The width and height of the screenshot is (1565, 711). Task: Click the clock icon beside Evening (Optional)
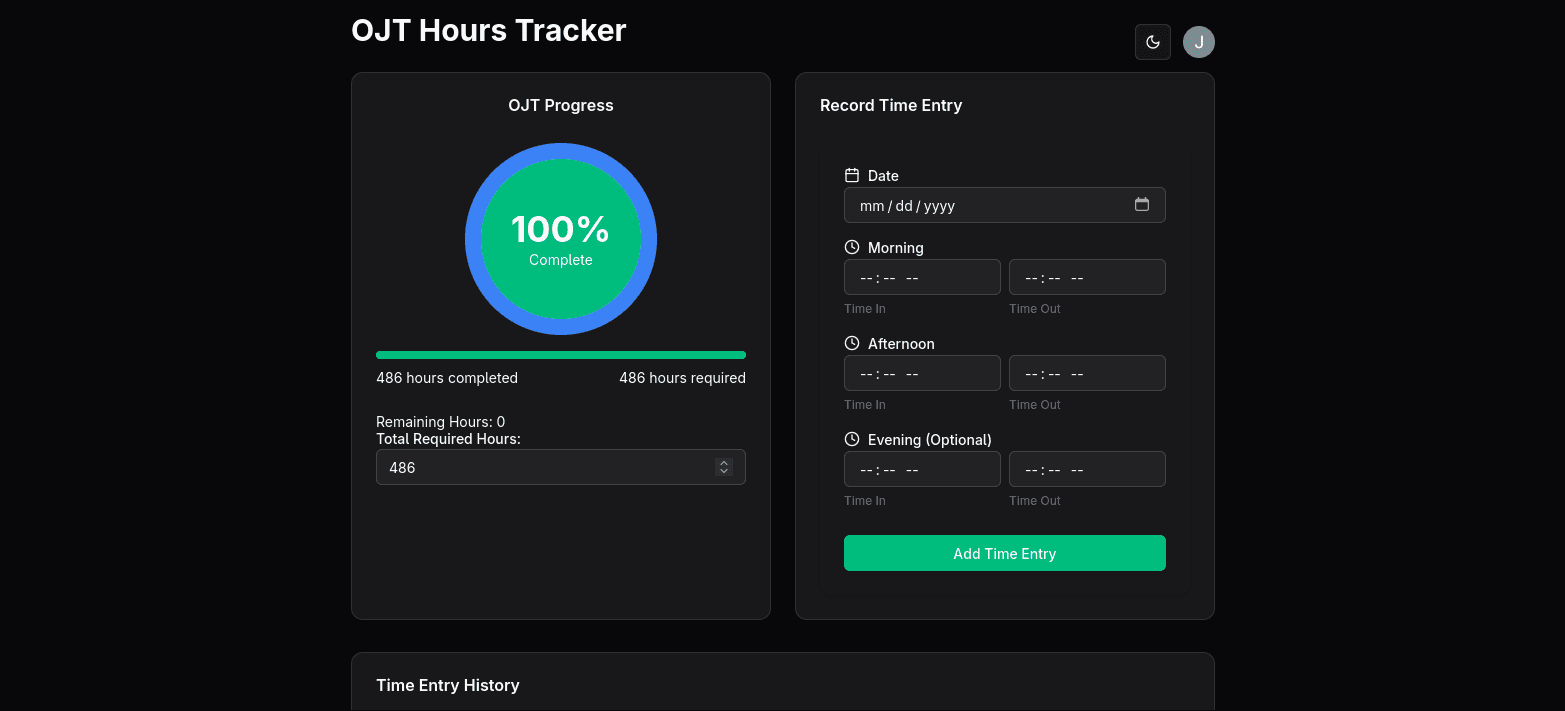pyautogui.click(x=852, y=438)
